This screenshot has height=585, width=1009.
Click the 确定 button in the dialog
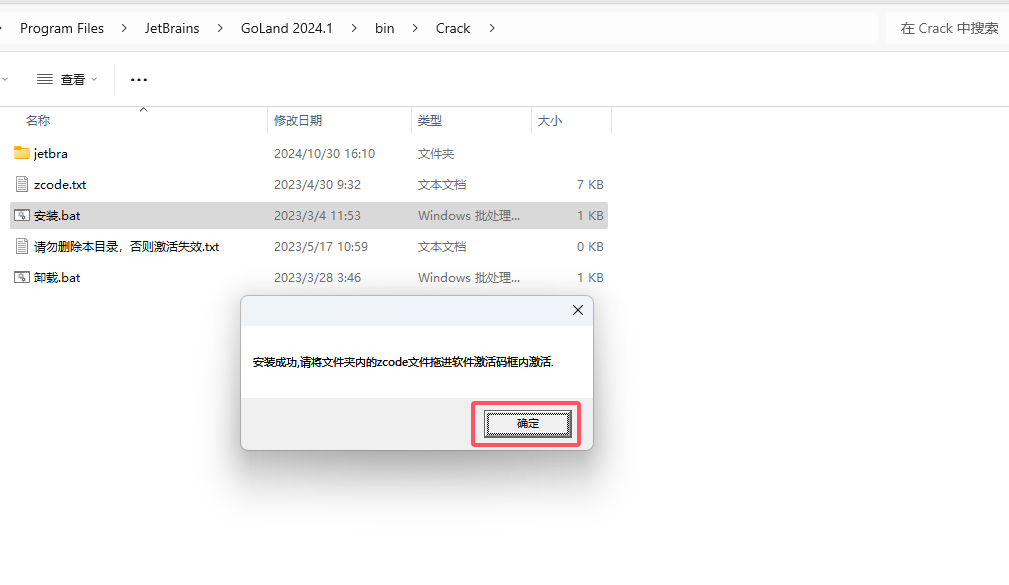point(528,423)
